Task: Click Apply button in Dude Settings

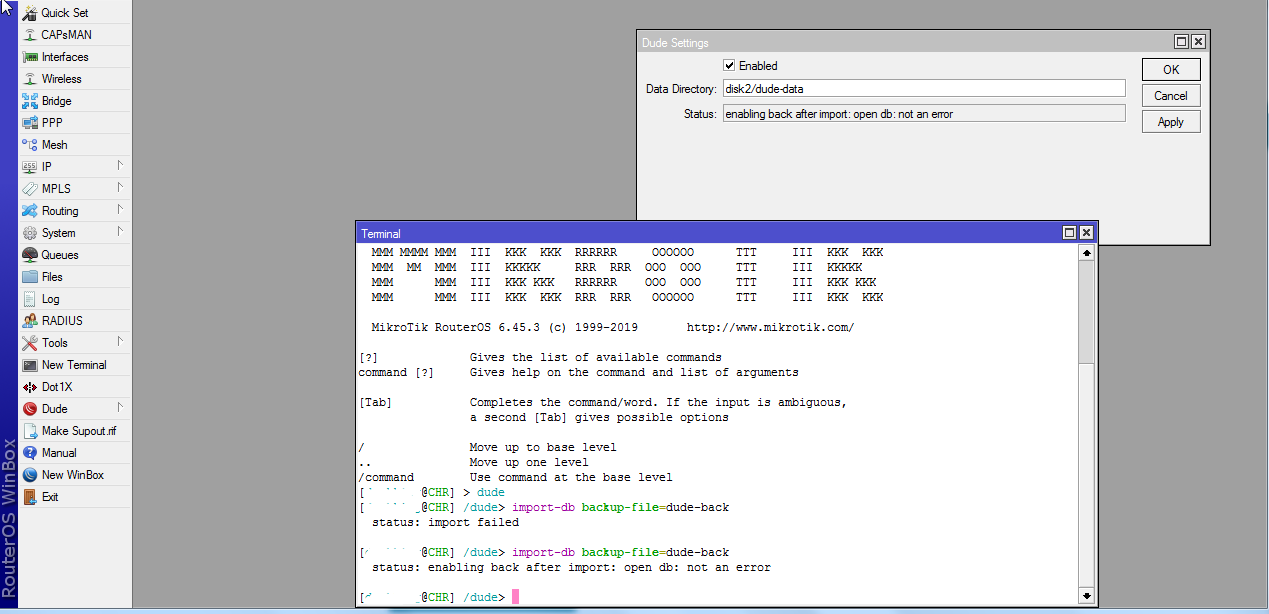Action: pos(1170,122)
